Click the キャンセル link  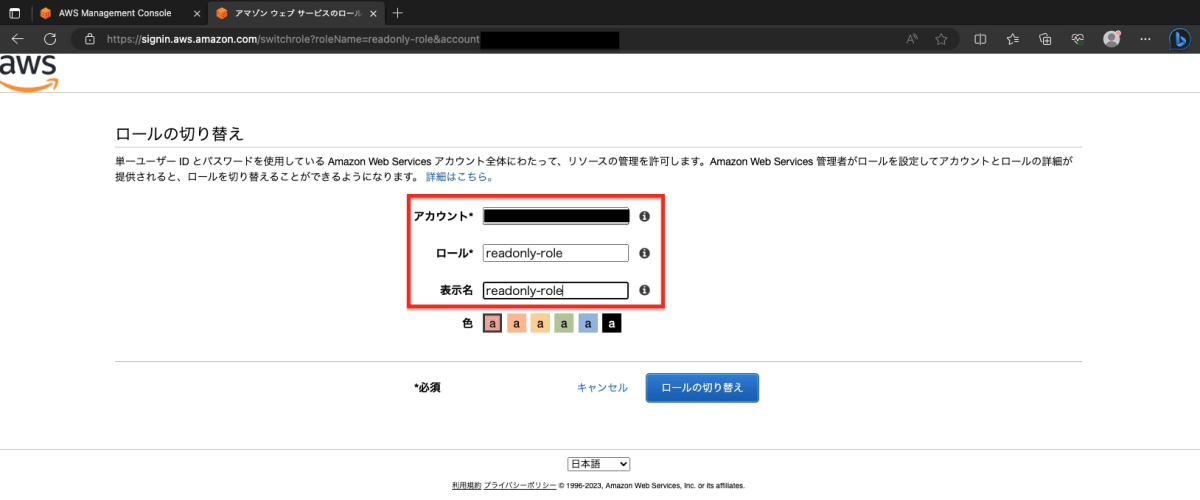(602, 387)
